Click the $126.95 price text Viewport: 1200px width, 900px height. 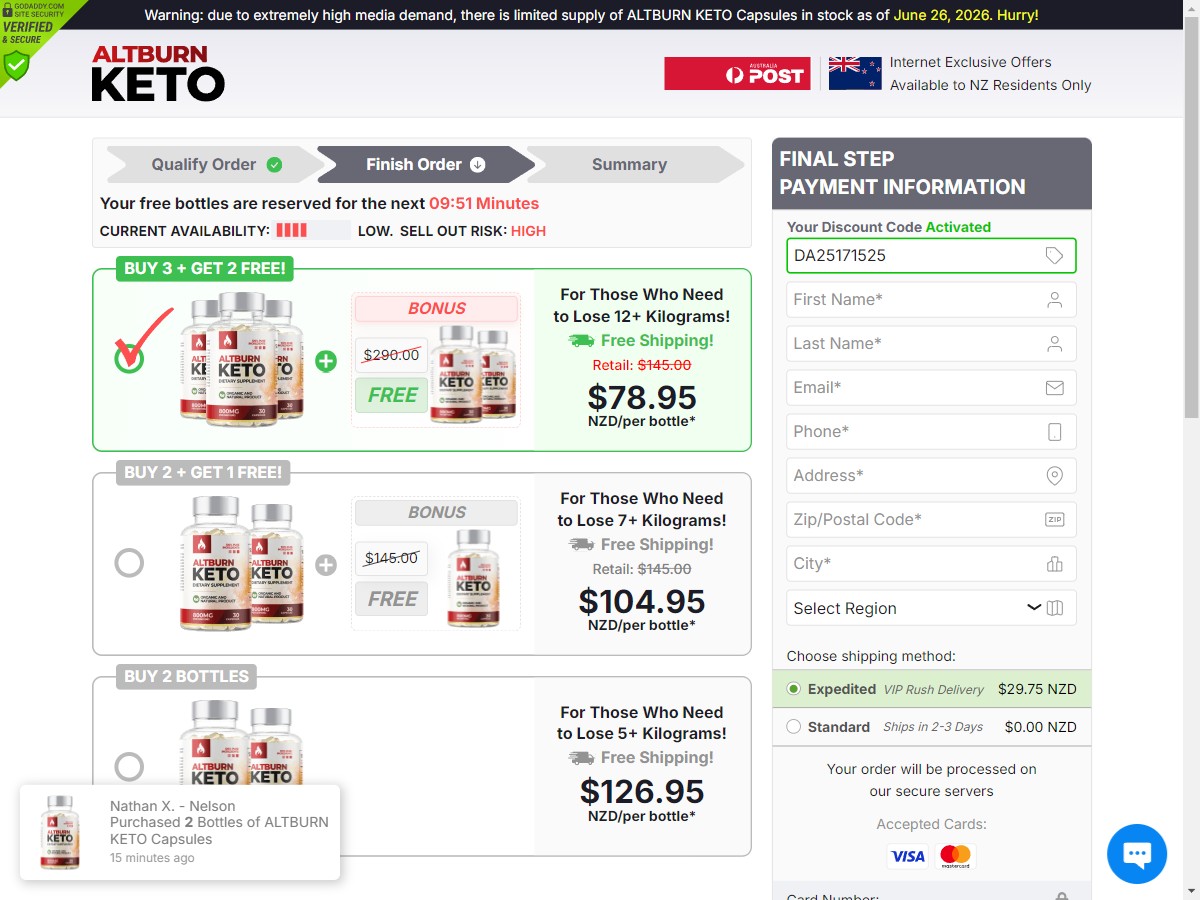point(642,792)
